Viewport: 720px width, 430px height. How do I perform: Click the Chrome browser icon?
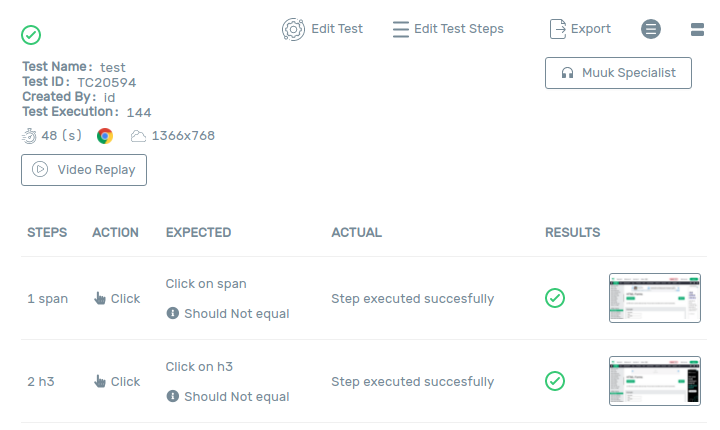click(x=105, y=136)
